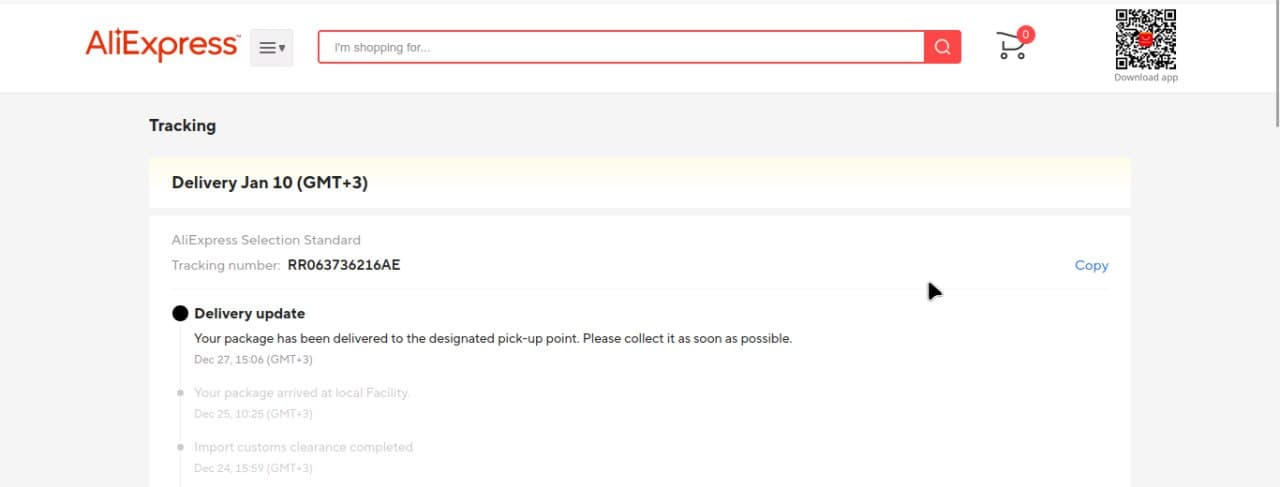This screenshot has height=487, width=1280.
Task: Click the Download app QR code
Action: pyautogui.click(x=1146, y=39)
